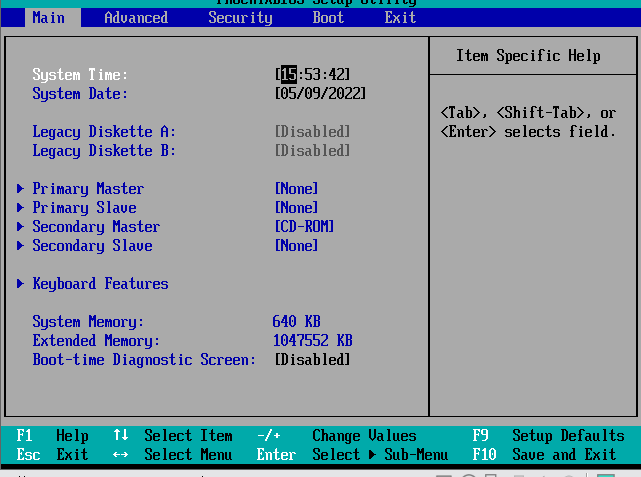Click the Secondary Slave [None] value
The image size is (641, 477).
coord(296,246)
